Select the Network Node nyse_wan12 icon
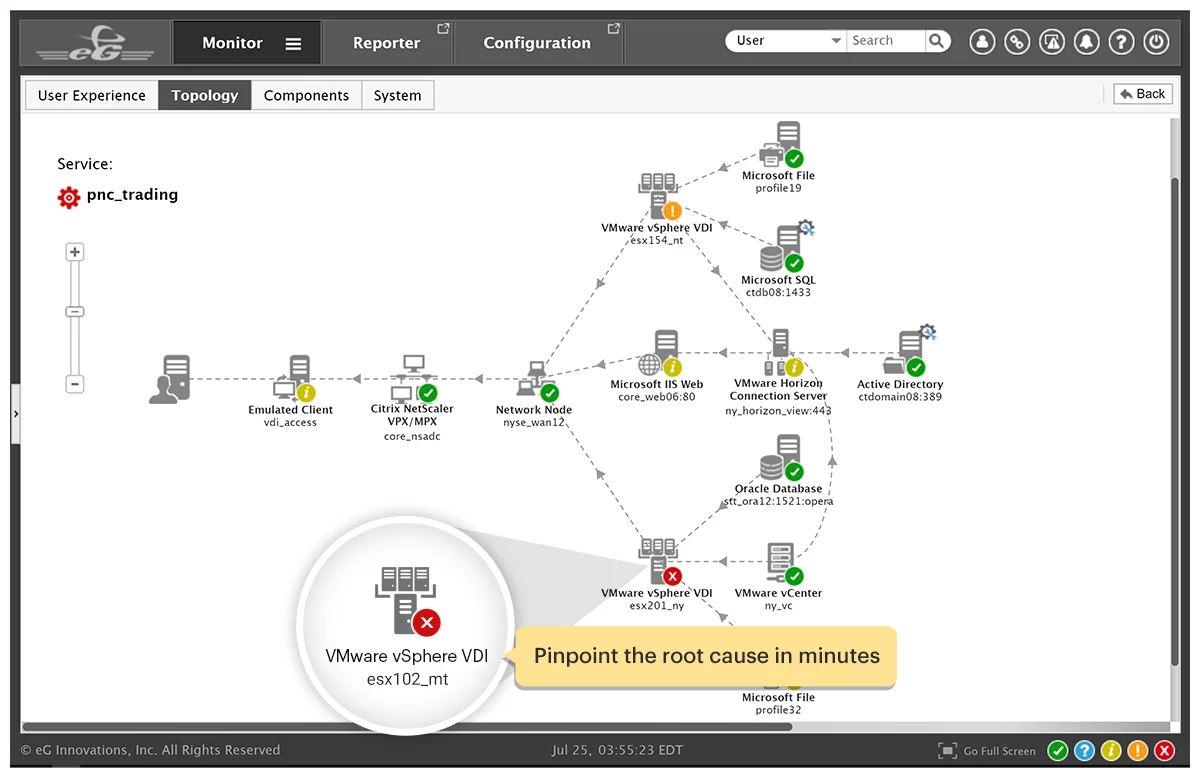The image size is (1200, 778). point(537,382)
